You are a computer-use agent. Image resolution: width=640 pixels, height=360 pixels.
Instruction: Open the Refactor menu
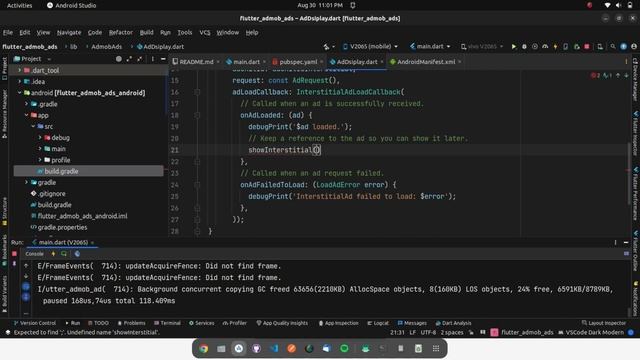coord(120,32)
